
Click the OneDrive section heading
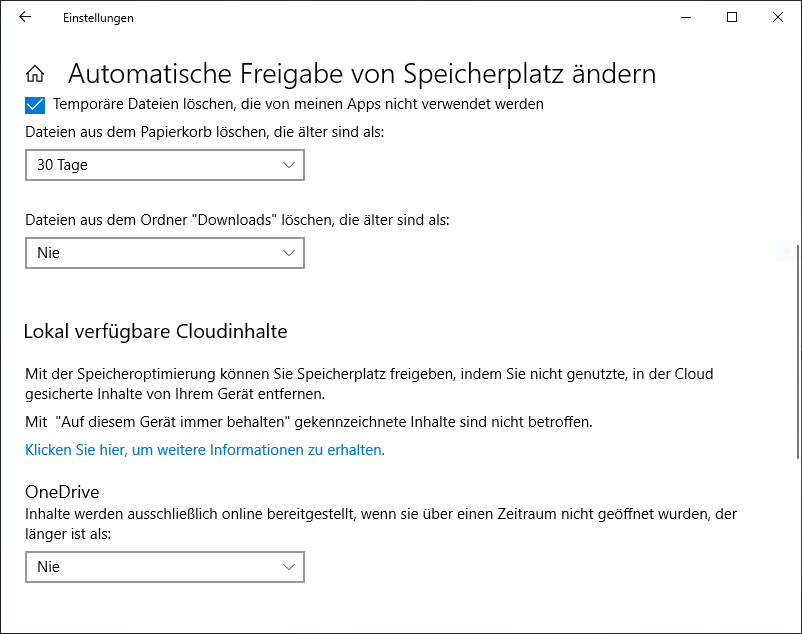coord(62,492)
